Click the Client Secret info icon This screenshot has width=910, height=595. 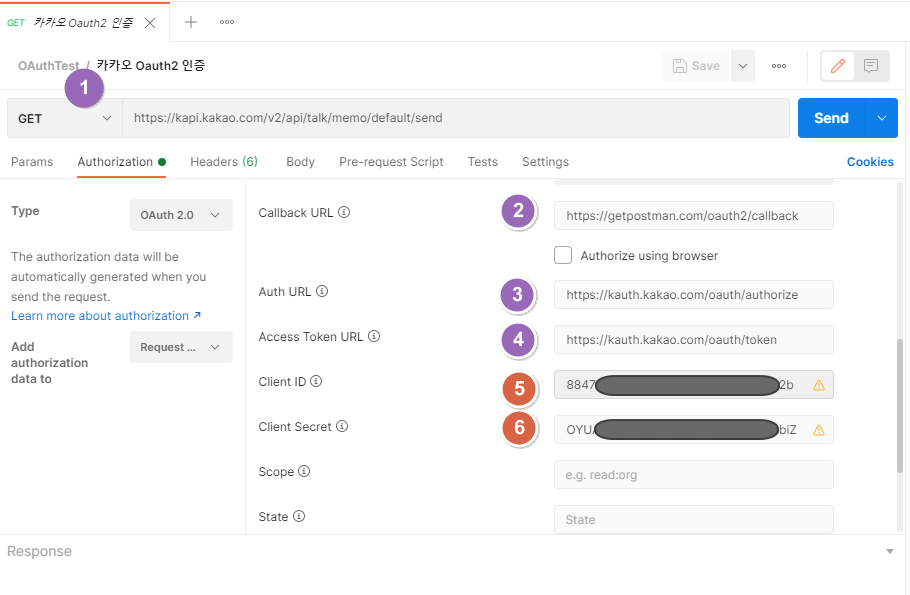[x=342, y=427]
